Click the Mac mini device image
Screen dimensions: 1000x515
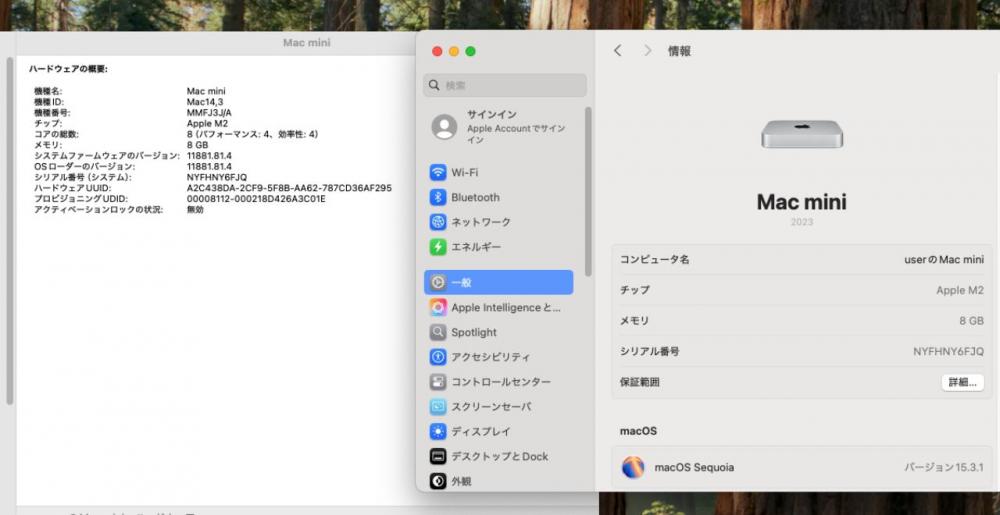pyautogui.click(x=802, y=134)
